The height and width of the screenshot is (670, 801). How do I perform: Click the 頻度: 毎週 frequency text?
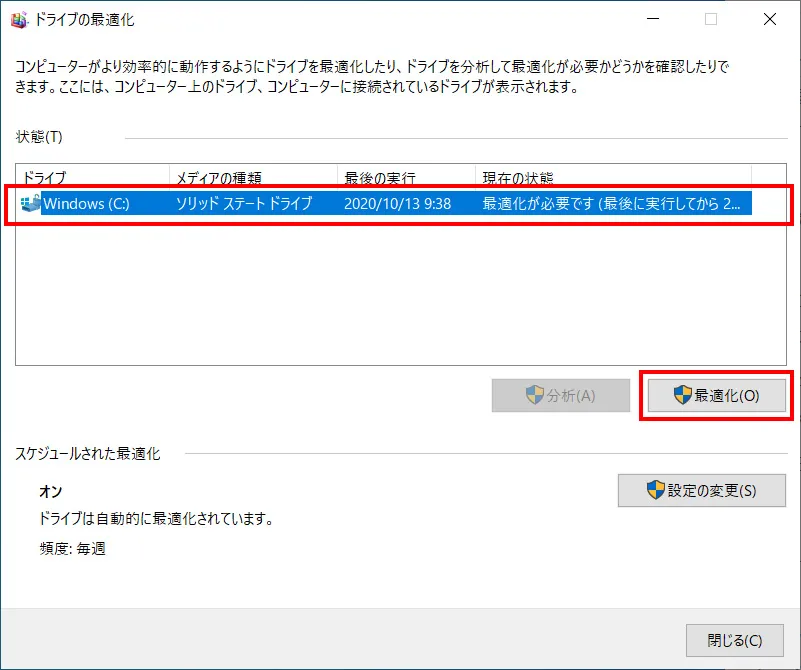(x=73, y=548)
